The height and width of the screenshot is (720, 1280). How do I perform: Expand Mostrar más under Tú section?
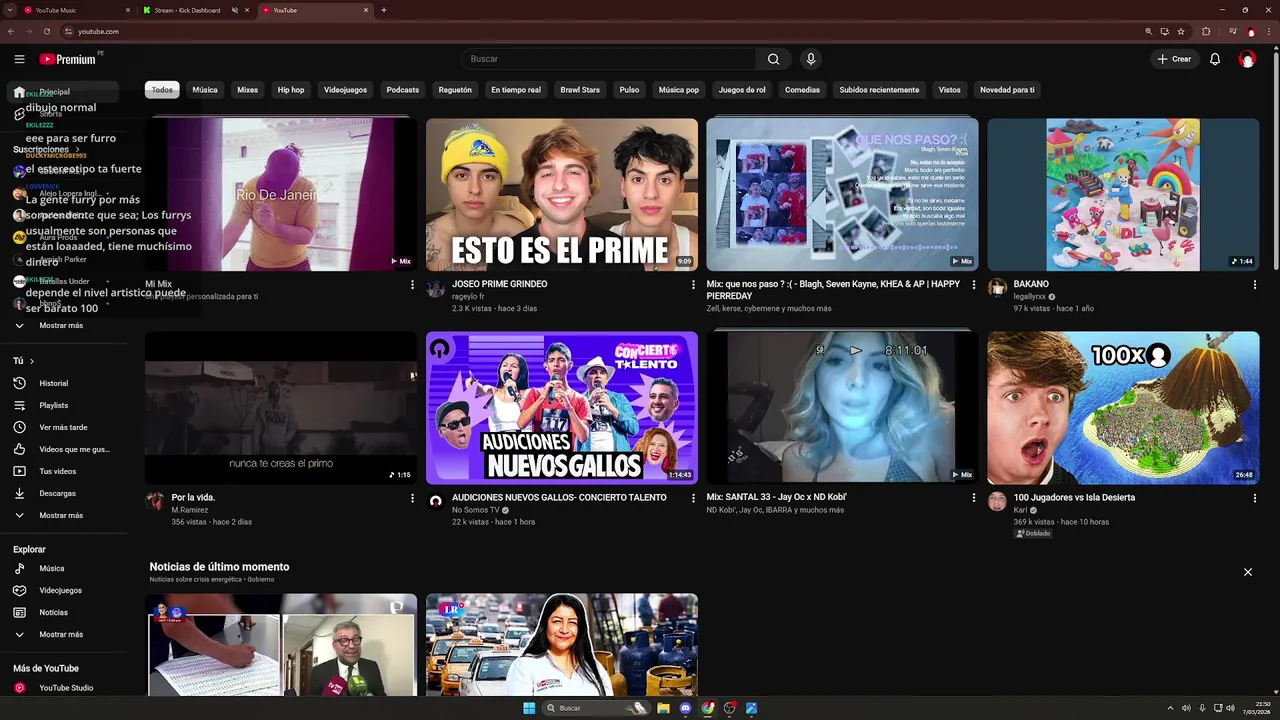point(64,515)
